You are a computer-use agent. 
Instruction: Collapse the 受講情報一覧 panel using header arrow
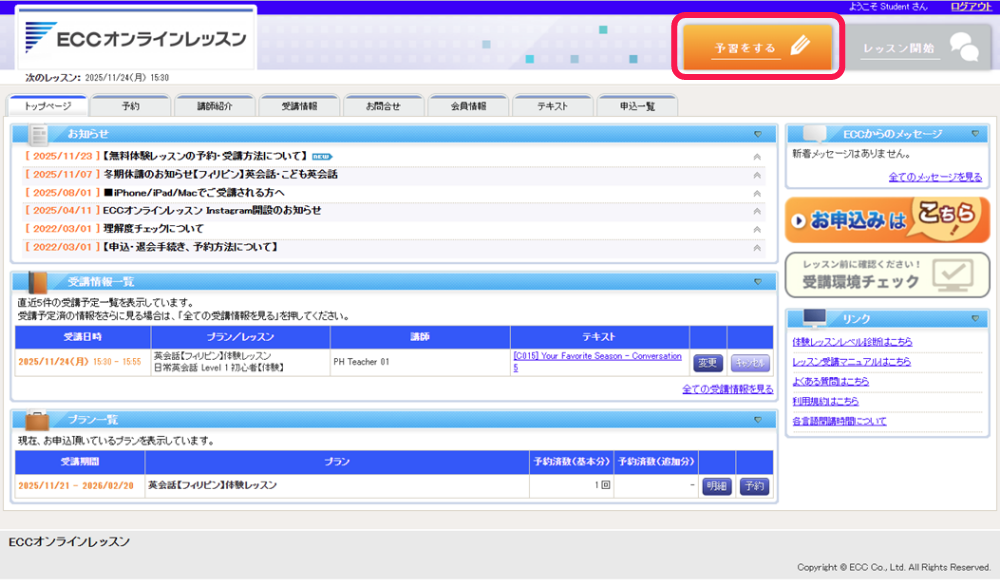[758, 282]
